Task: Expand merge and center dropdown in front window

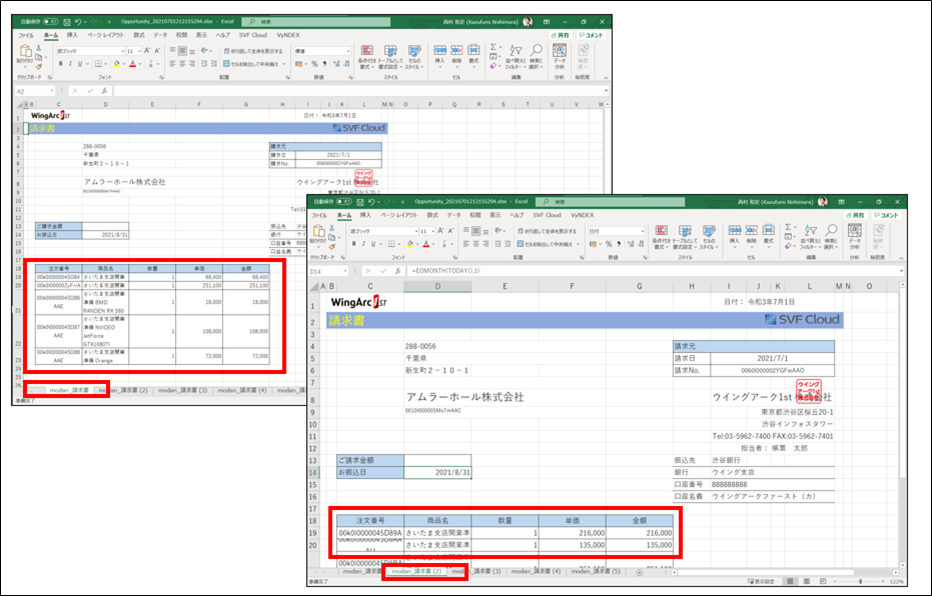Action: click(578, 244)
